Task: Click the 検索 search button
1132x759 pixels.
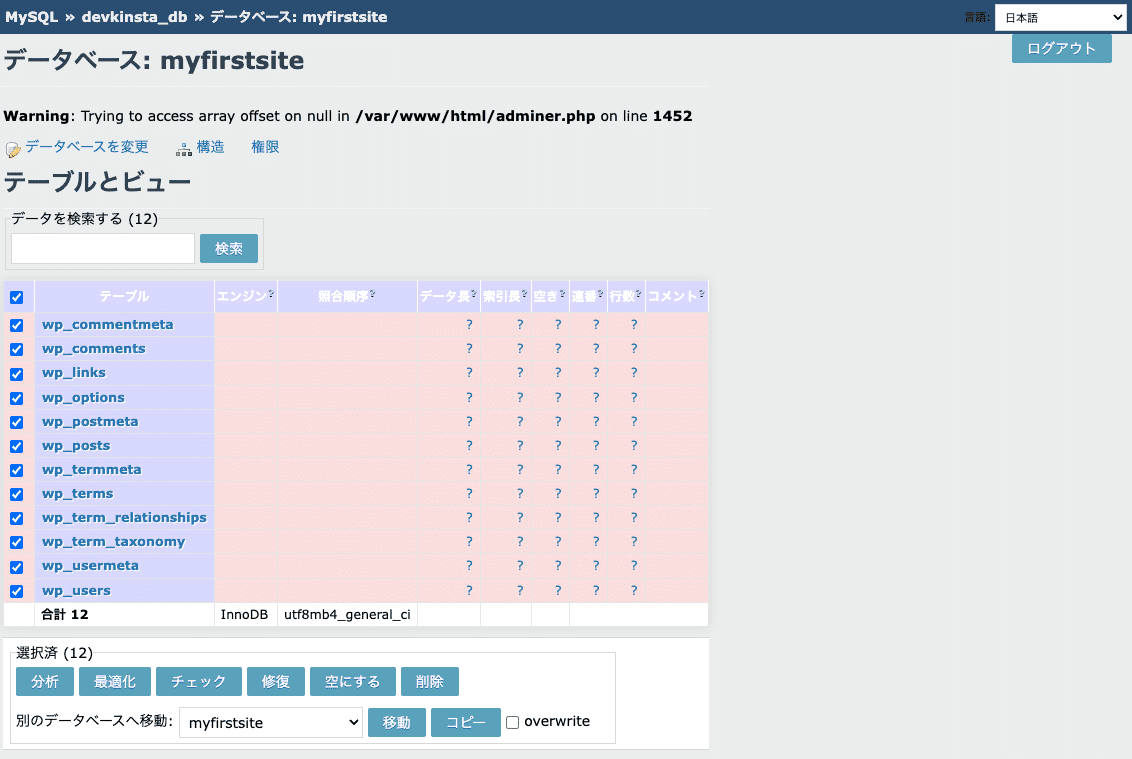Action: (x=229, y=248)
